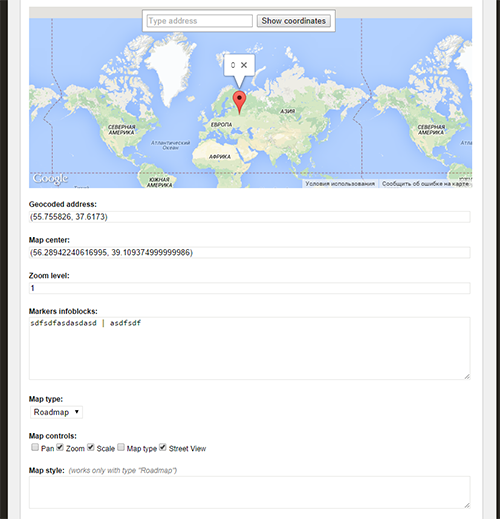This screenshot has width=500, height=519.
Task: Enable the Pan control checkbox
Action: pos(35,447)
